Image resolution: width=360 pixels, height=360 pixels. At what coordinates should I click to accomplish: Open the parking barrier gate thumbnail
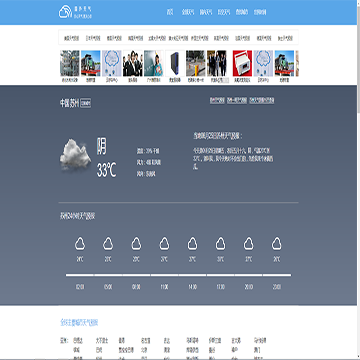click(x=195, y=63)
